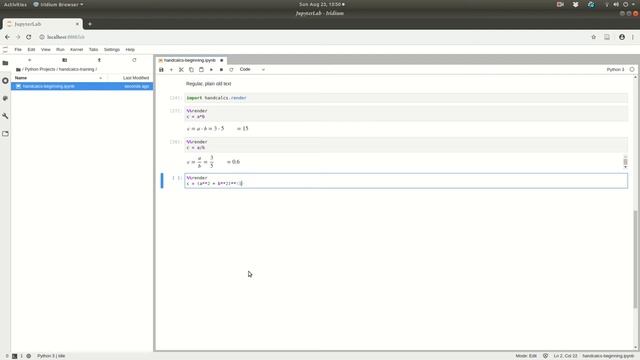The width and height of the screenshot is (640, 360).
Task: Interrupt the kernel with stop icon
Action: (x=221, y=70)
